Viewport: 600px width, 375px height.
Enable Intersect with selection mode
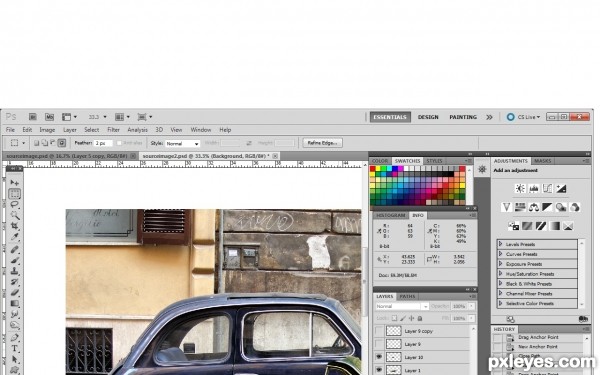(62, 143)
